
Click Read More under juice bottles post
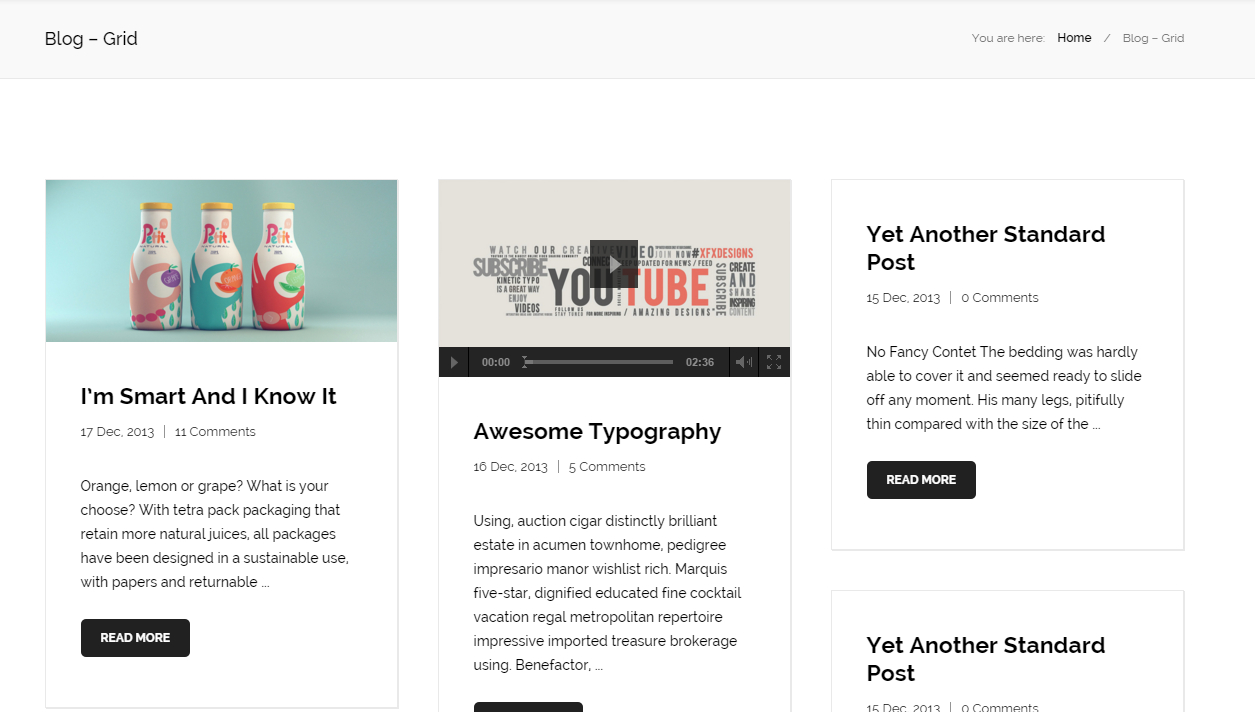[x=135, y=638]
